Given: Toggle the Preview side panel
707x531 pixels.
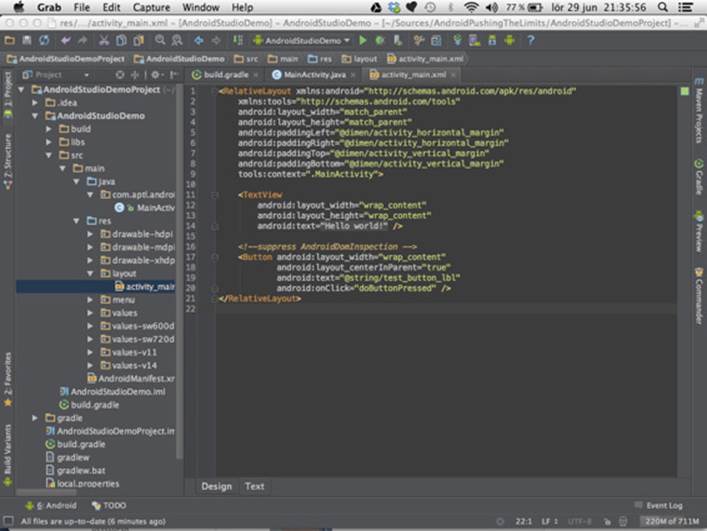Looking at the screenshot, I should point(698,231).
